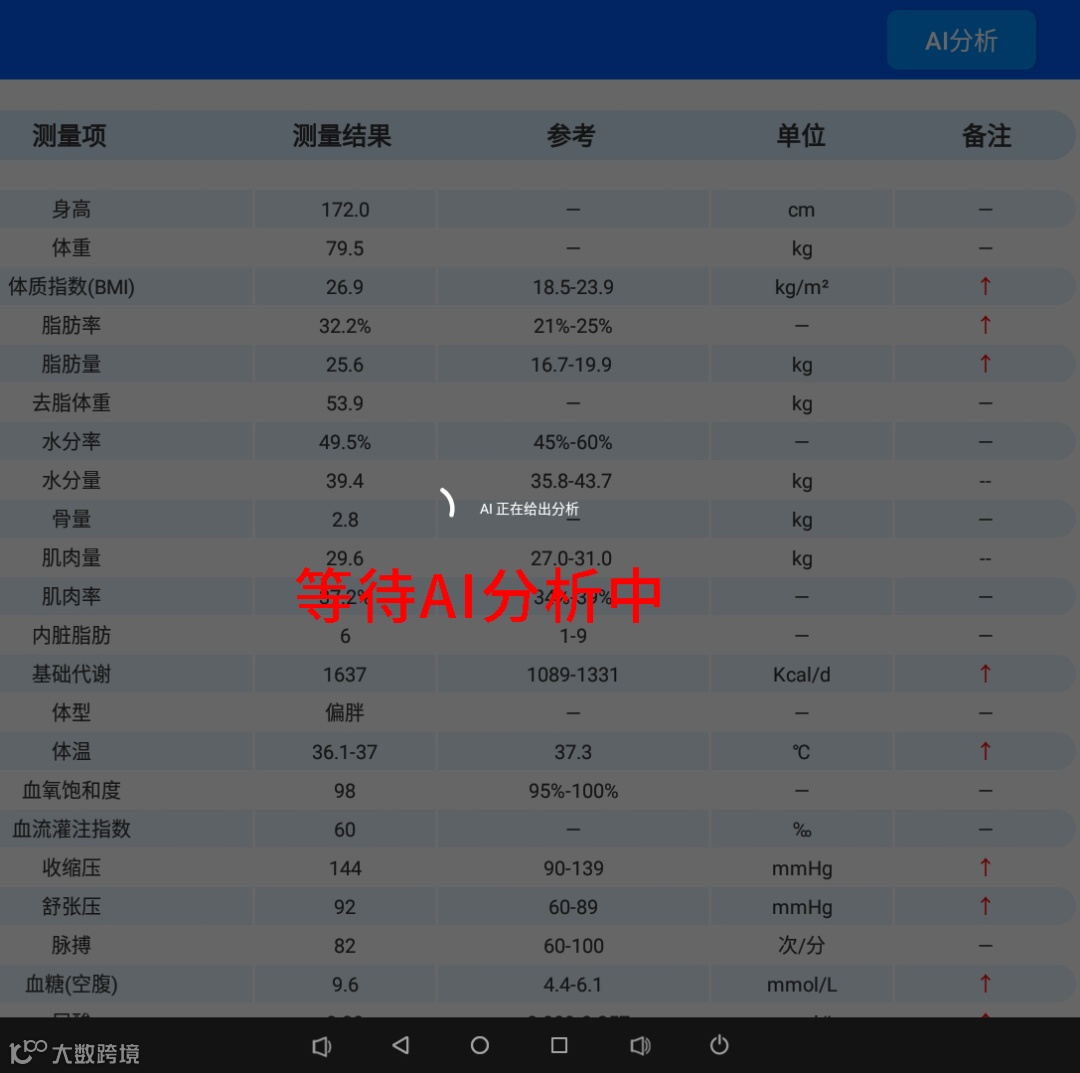Screen dimensions: 1080x1073
Task: Click the body type value 偏胖
Action: [x=345, y=713]
